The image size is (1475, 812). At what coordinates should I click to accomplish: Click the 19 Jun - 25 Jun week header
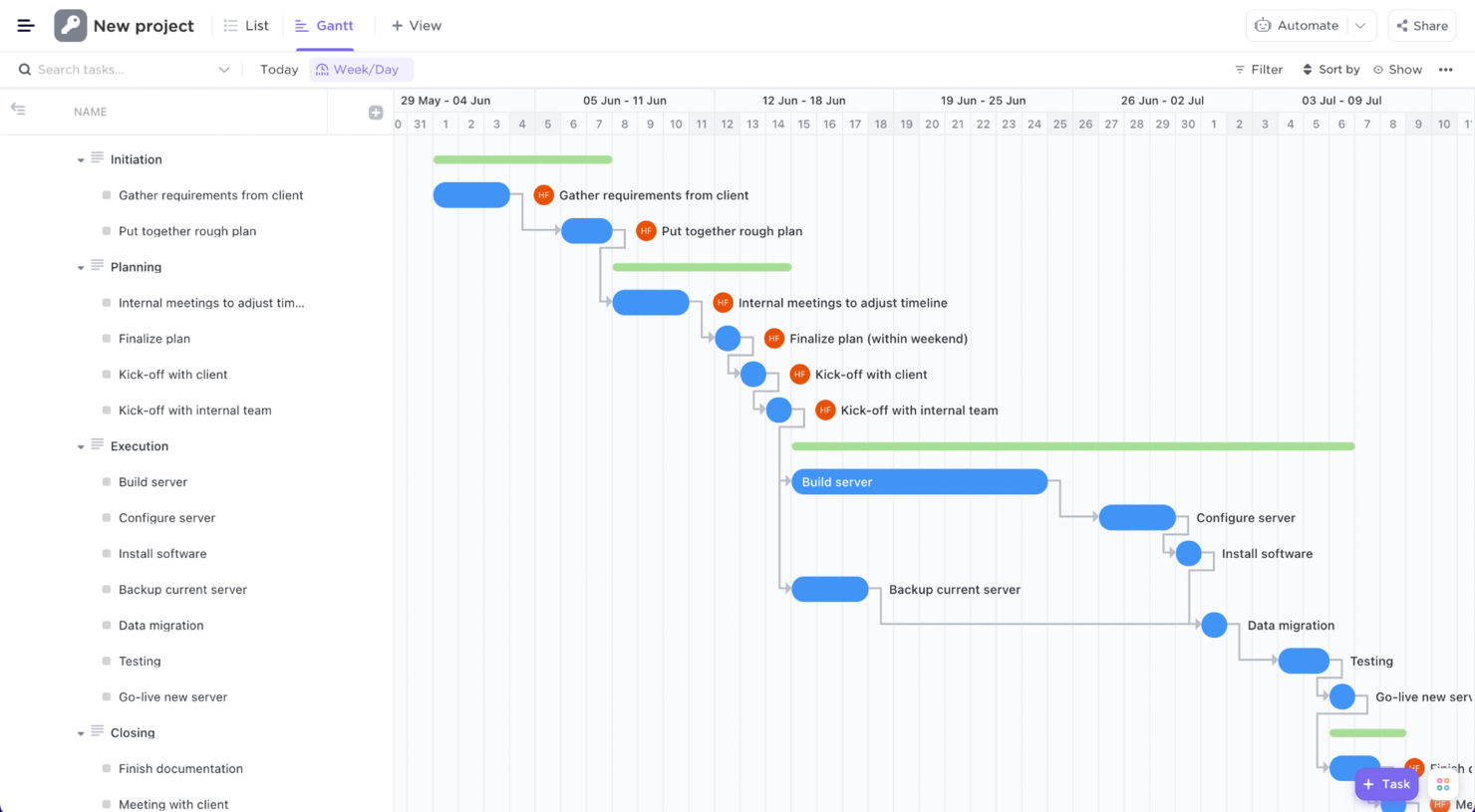983,101
